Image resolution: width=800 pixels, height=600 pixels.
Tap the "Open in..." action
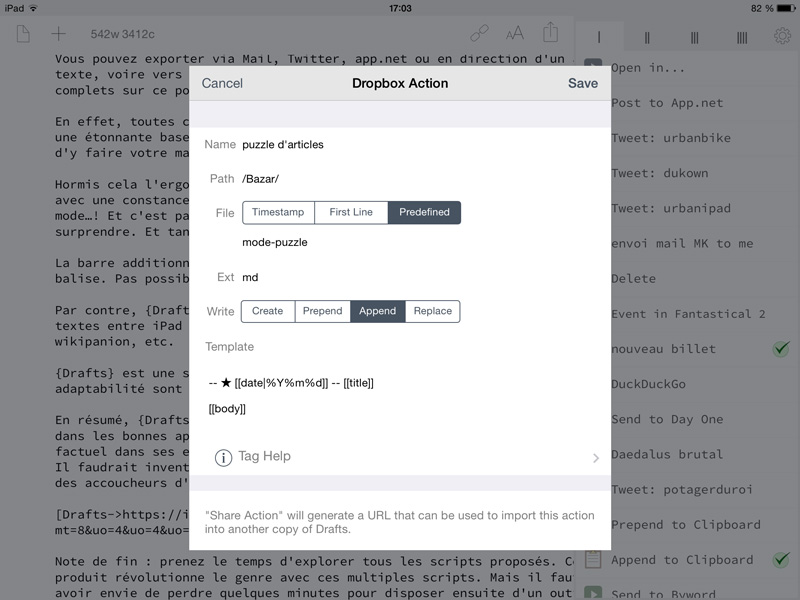pos(647,68)
